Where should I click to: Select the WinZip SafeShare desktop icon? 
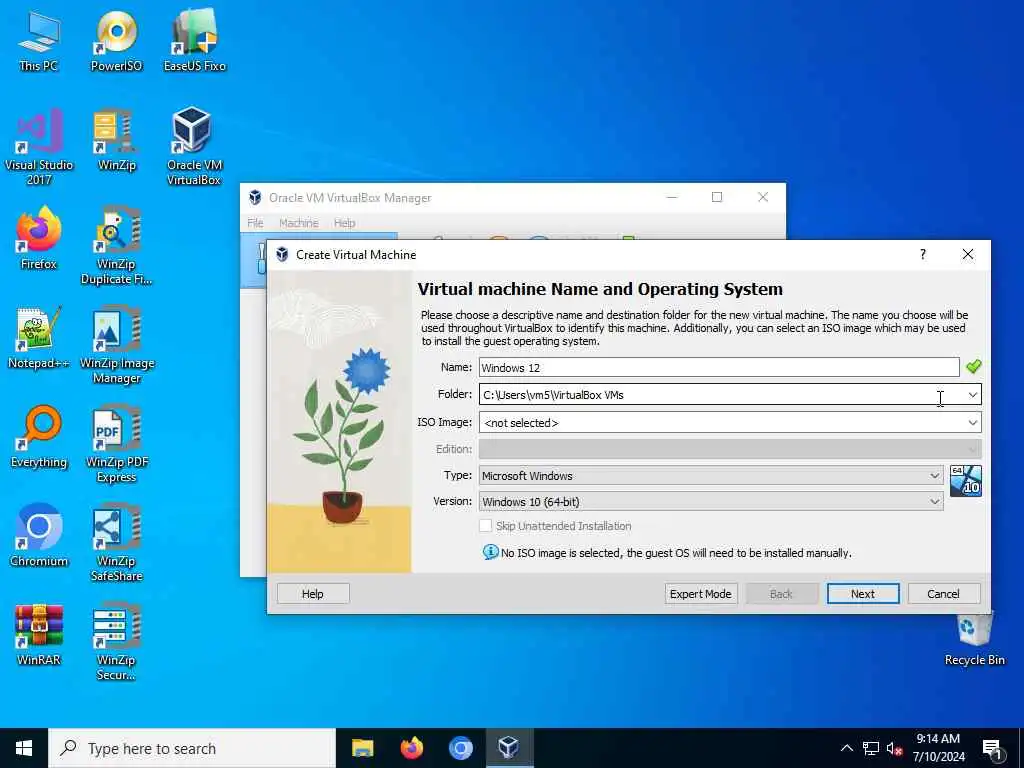pos(116,543)
